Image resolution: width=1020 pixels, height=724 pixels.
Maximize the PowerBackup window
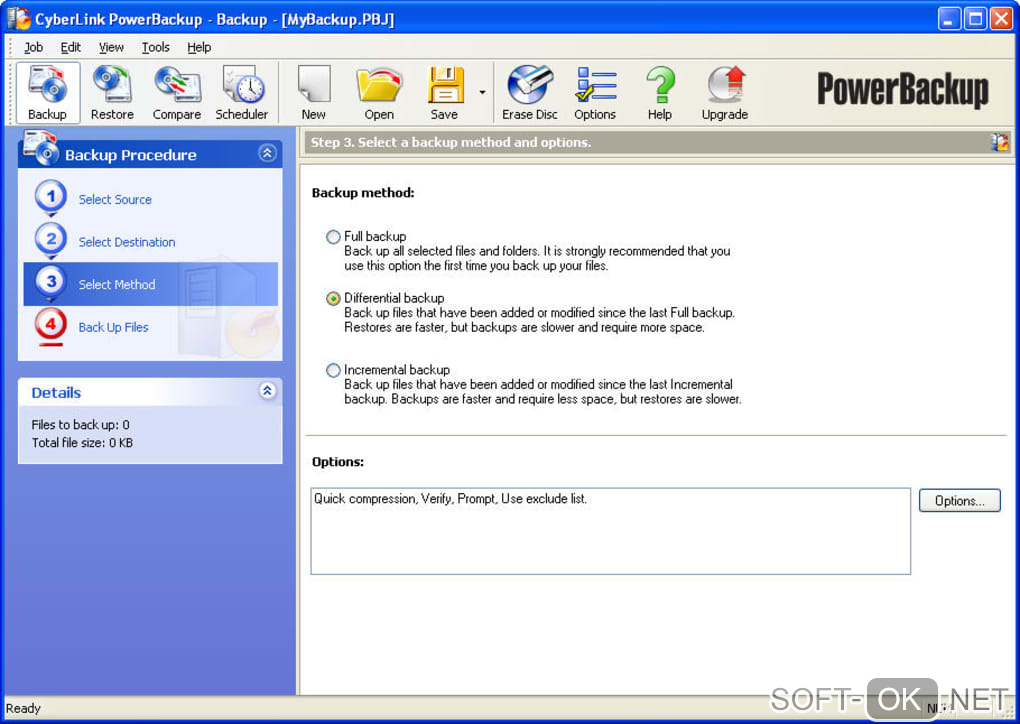pos(975,19)
